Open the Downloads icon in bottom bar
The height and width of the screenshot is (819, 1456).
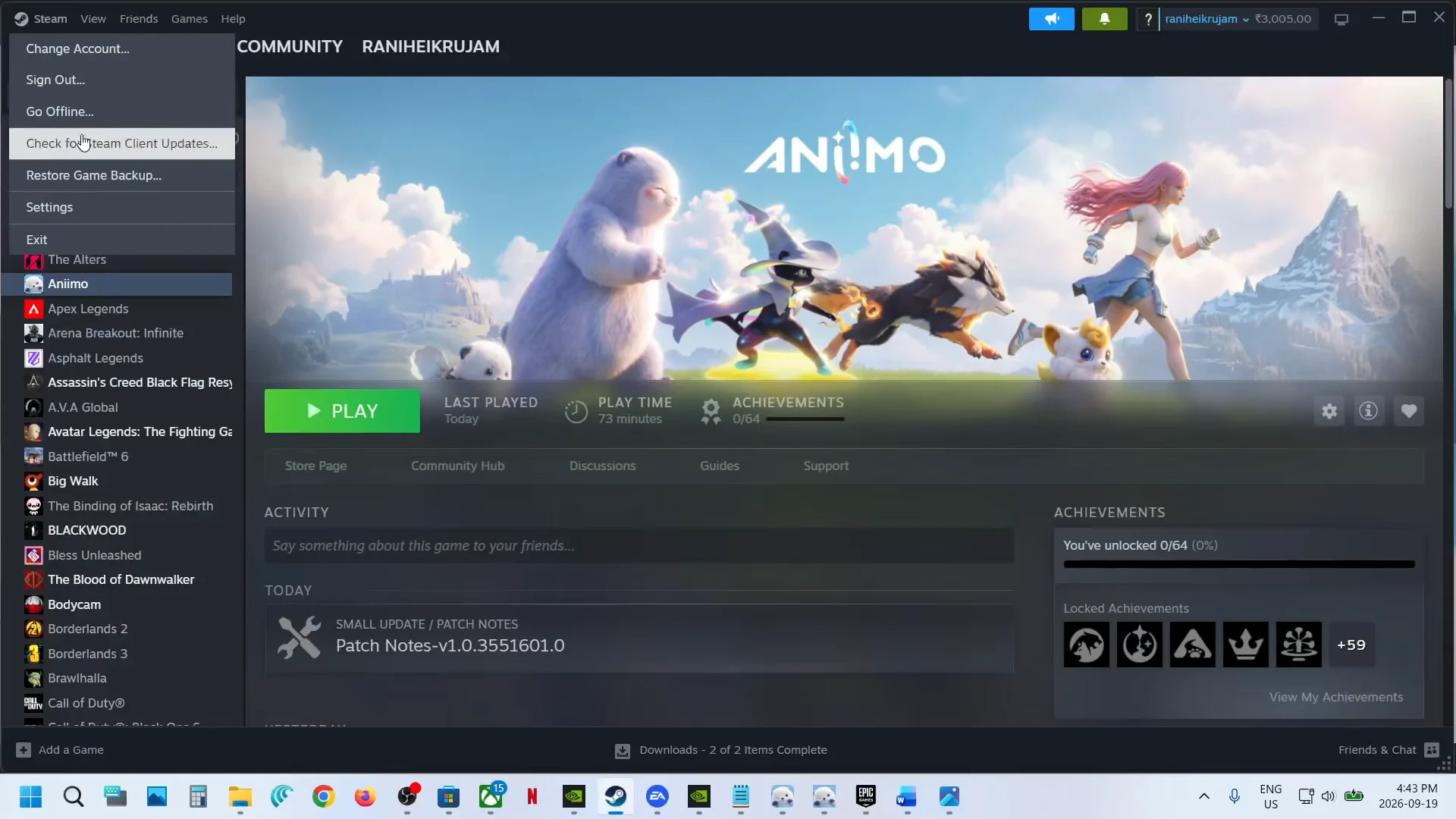click(x=622, y=751)
